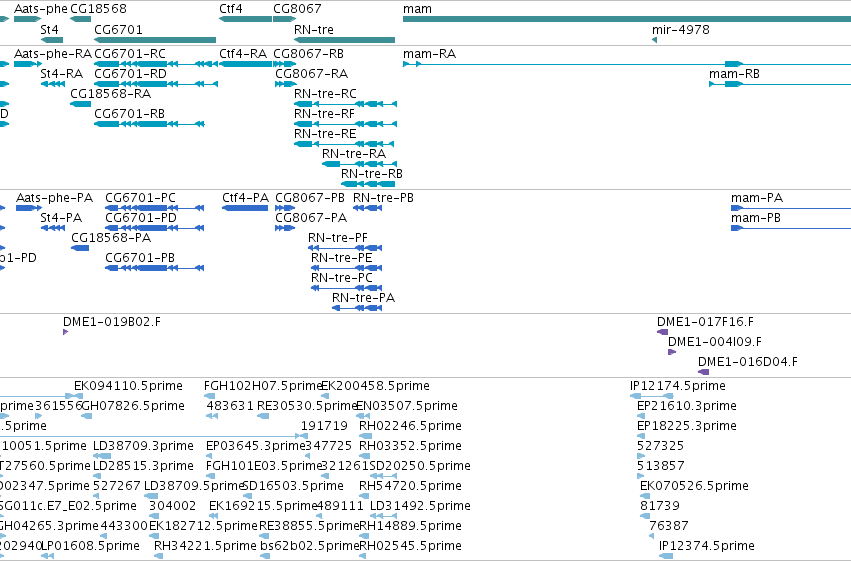Select the DME1-017F16.F marker
Viewport: 851px width, 561px height.
(x=663, y=332)
